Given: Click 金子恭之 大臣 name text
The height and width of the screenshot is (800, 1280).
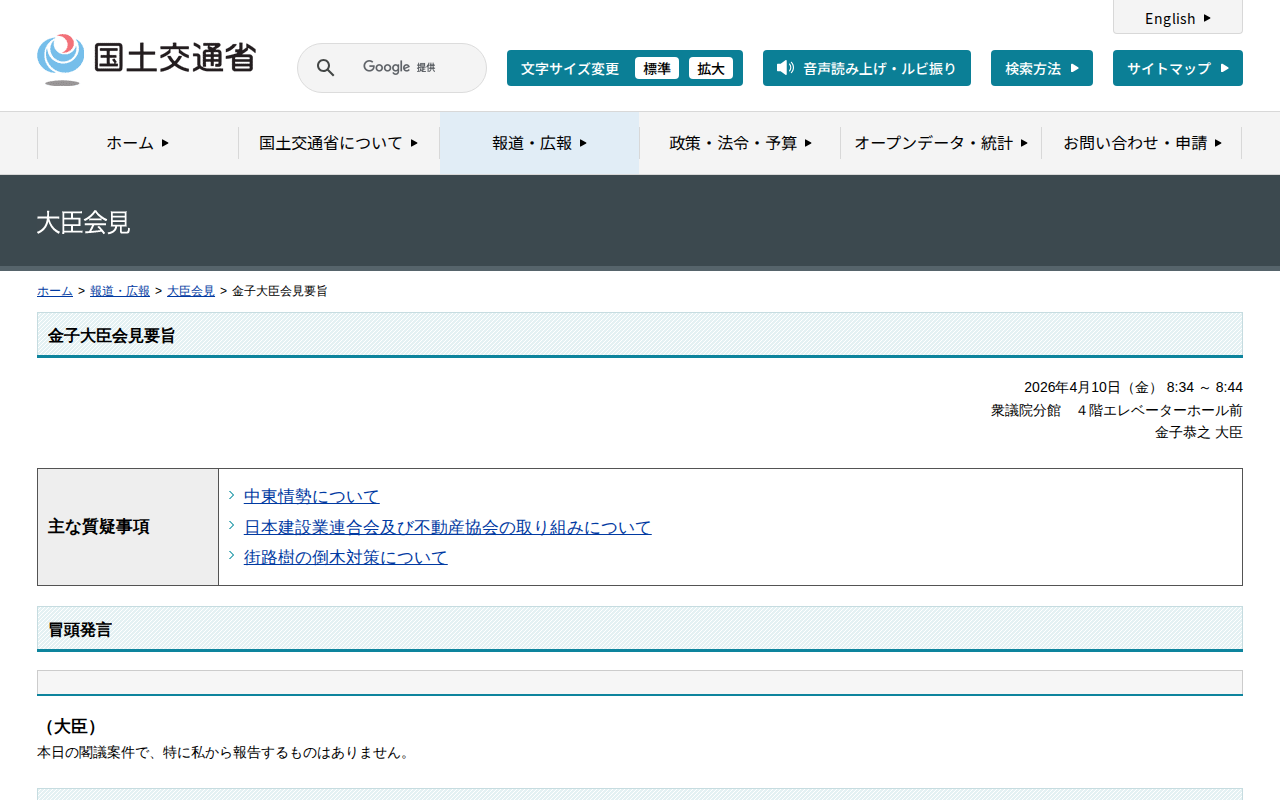Looking at the screenshot, I should click(x=1199, y=432).
